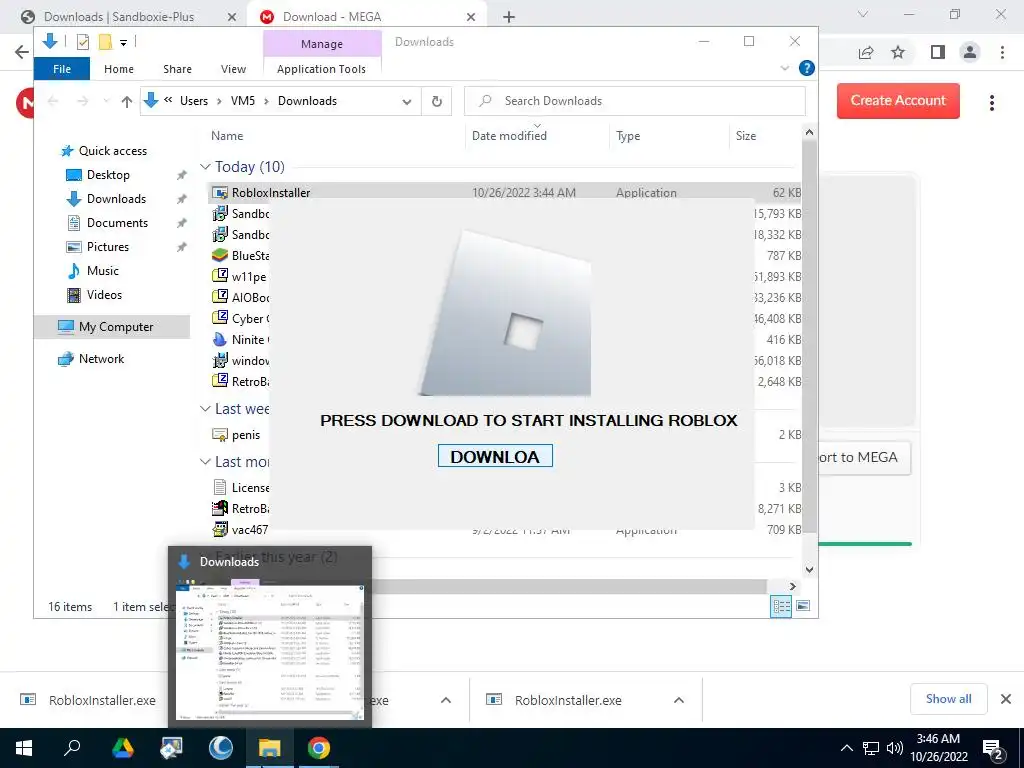
Task: Switch to the Share ribbon tab
Action: [x=178, y=69]
